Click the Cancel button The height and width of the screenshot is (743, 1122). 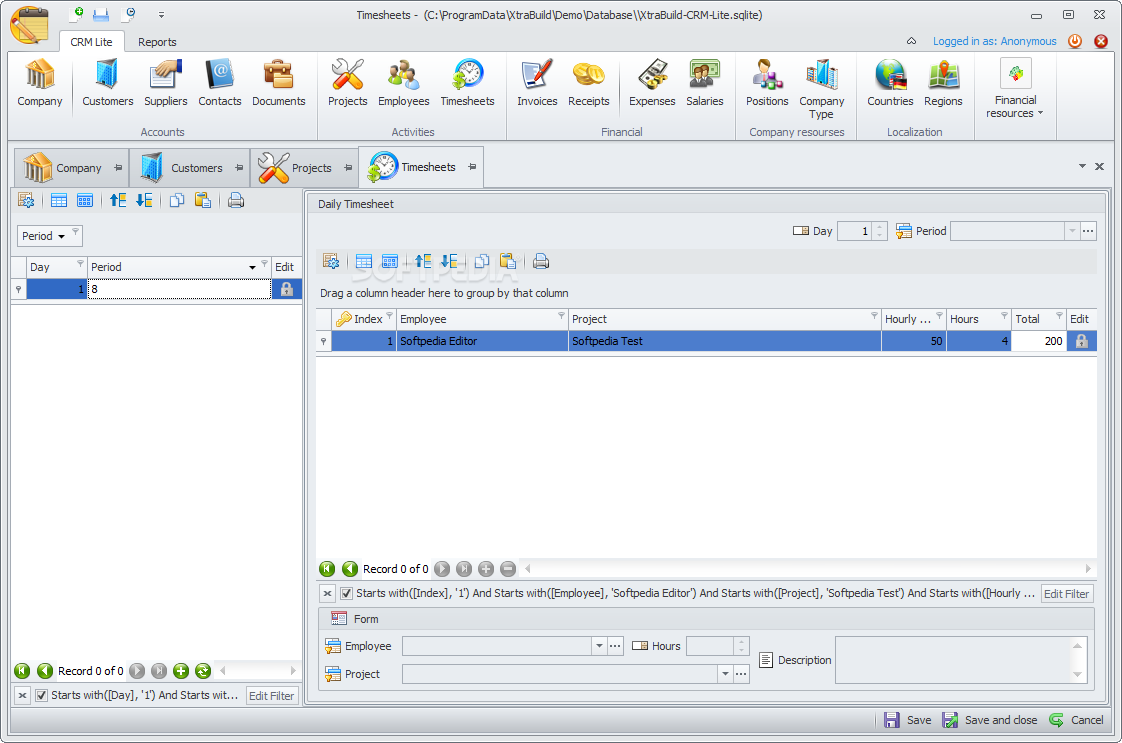[x=1076, y=720]
